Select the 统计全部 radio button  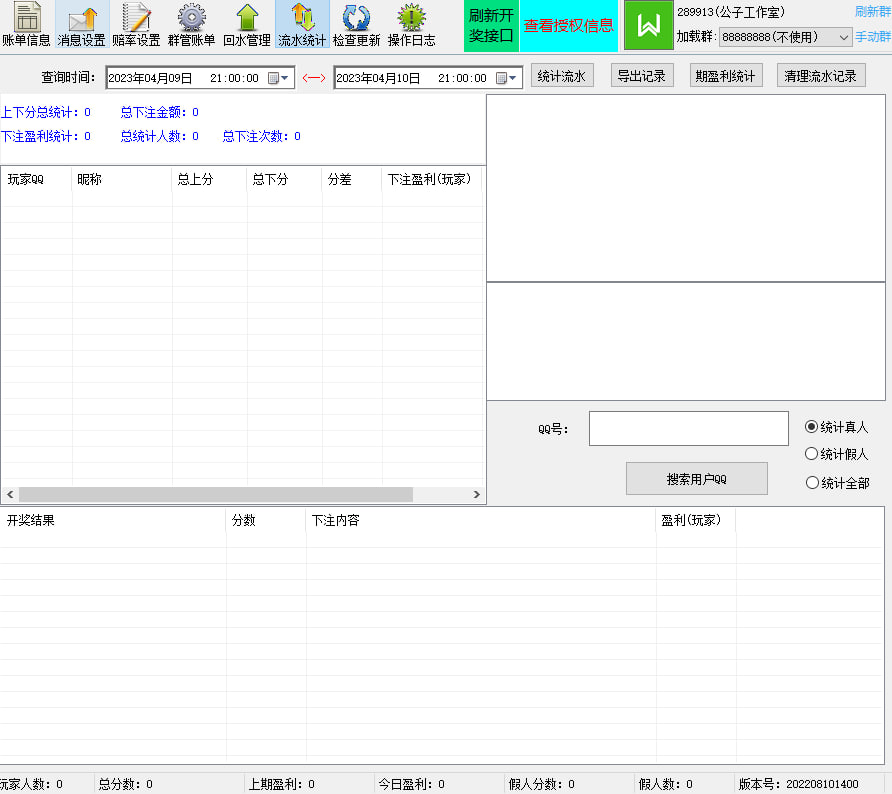tap(812, 483)
